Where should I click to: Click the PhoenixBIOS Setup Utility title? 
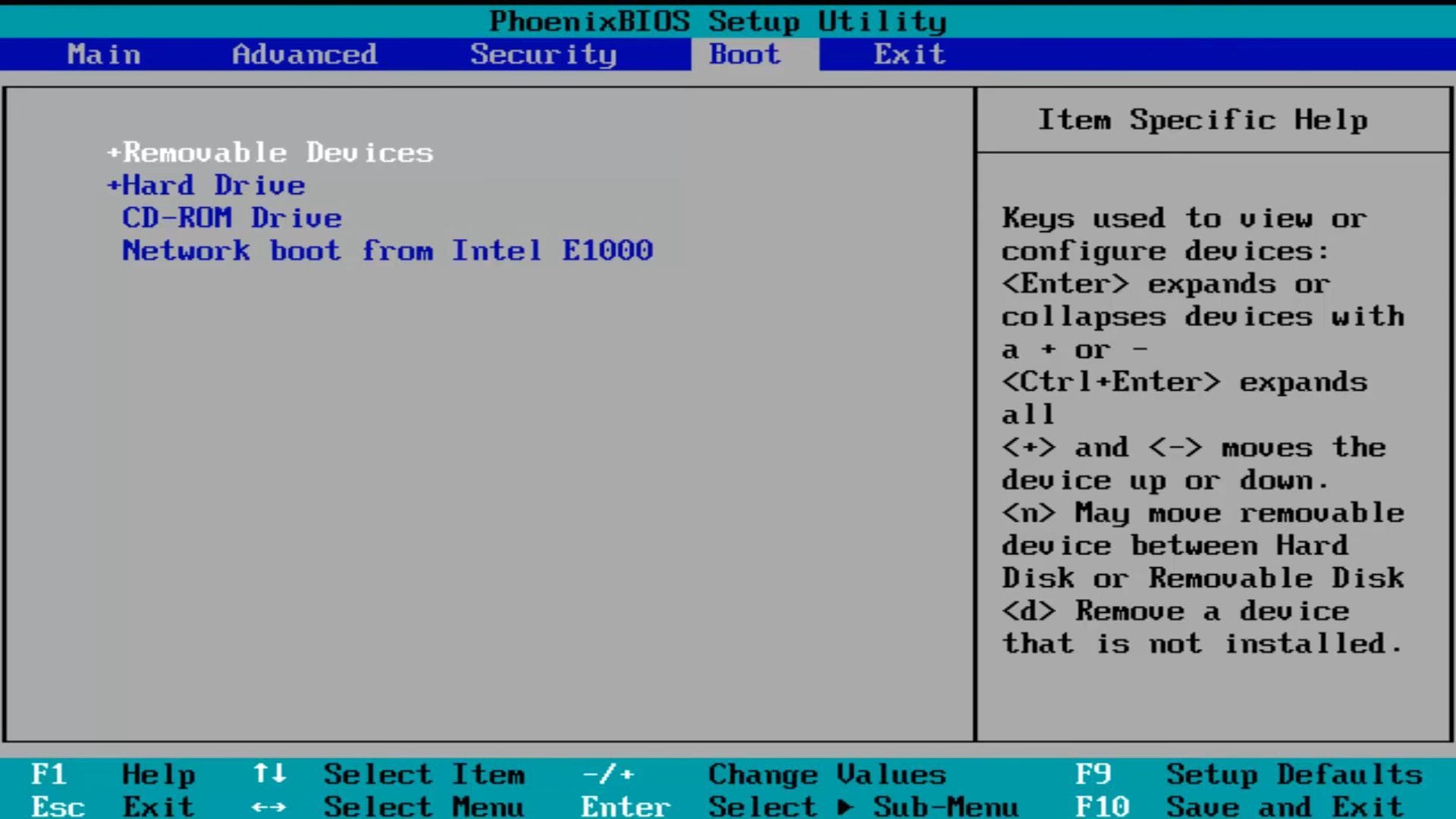718,21
